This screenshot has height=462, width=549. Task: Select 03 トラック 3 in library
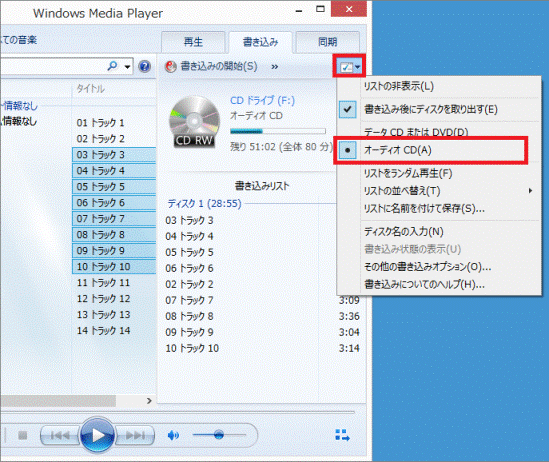[x=114, y=155]
